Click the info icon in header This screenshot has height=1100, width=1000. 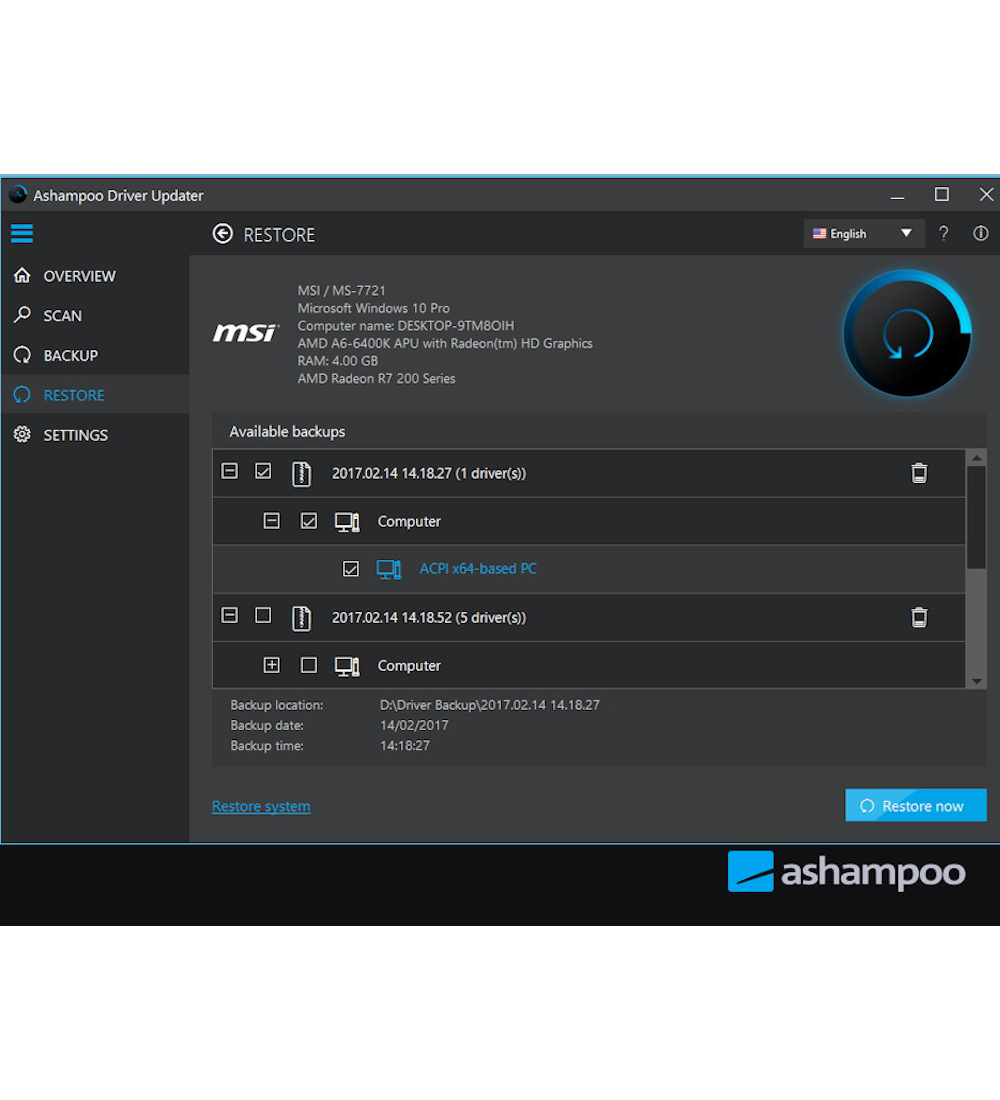pyautogui.click(x=980, y=234)
